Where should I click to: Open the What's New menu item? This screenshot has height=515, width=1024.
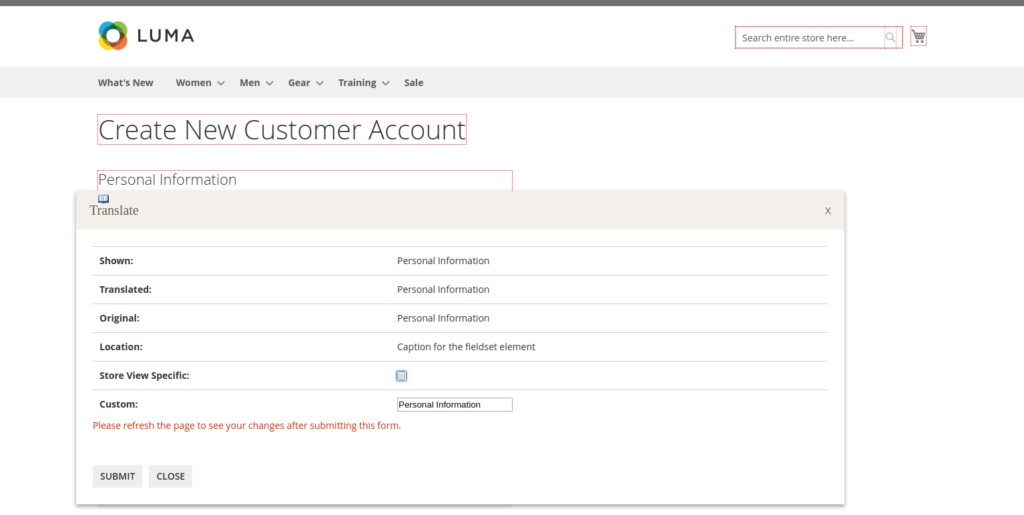[x=125, y=83]
